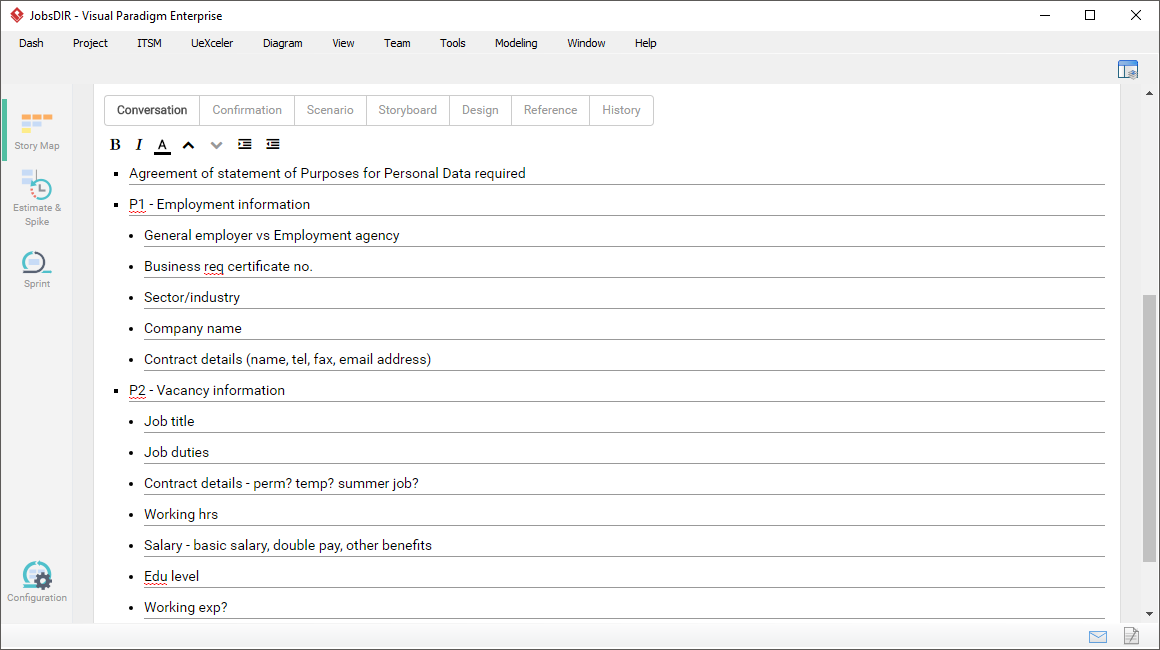Image resolution: width=1160 pixels, height=650 pixels.
Task: Toggle bold formatting in the editor
Action: 115,145
